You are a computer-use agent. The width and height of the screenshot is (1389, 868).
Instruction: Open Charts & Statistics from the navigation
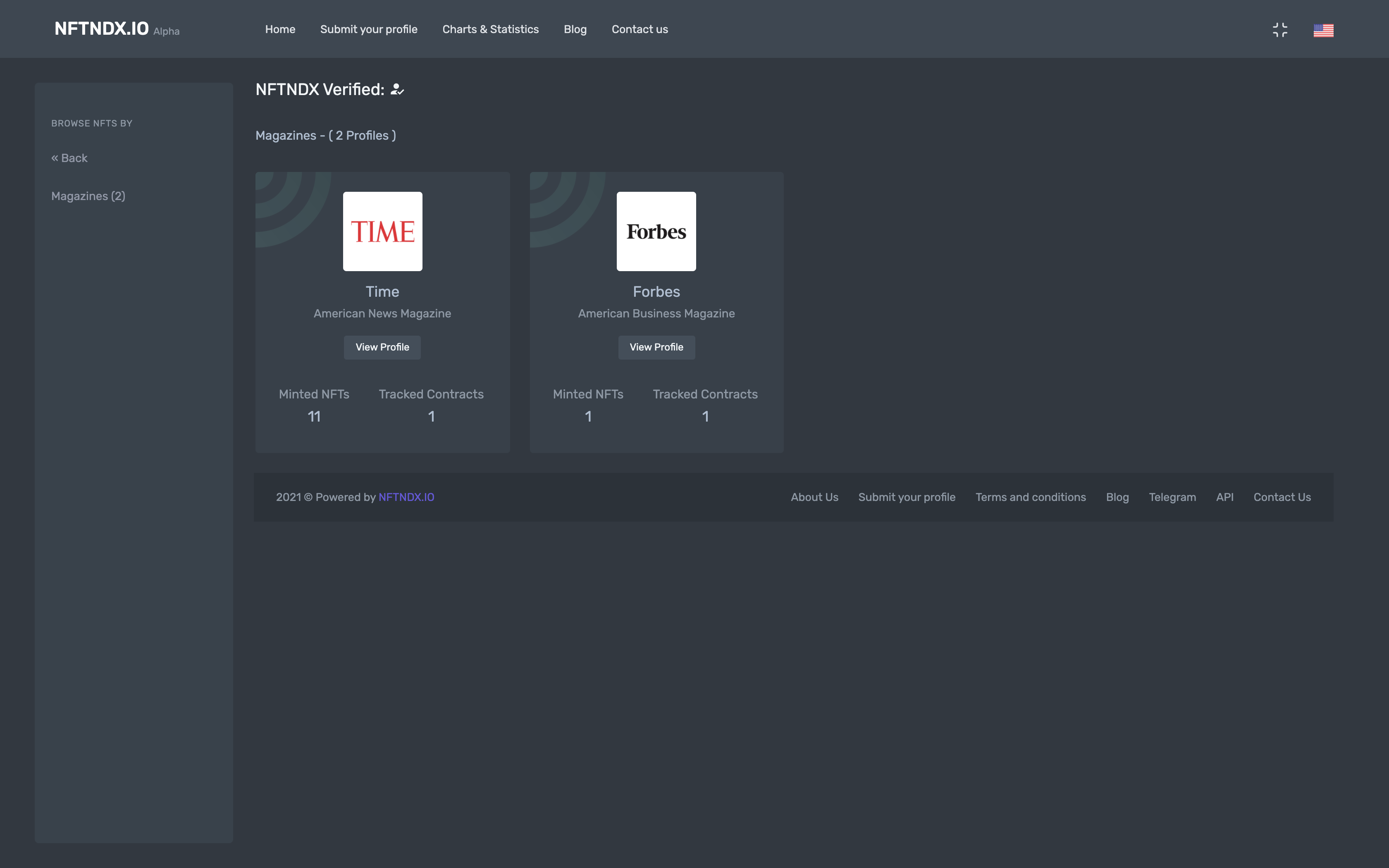coord(490,29)
